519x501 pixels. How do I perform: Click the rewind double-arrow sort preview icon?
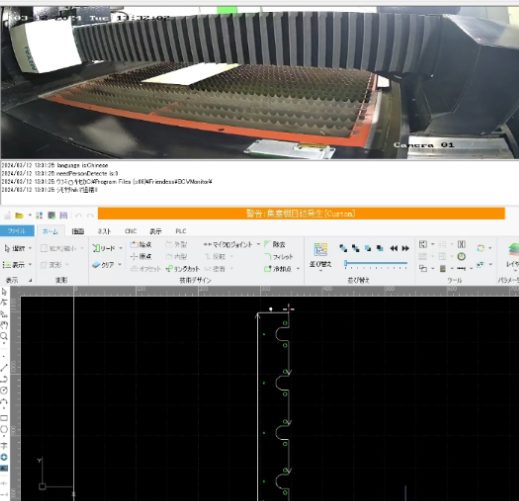pyautogui.click(x=394, y=248)
